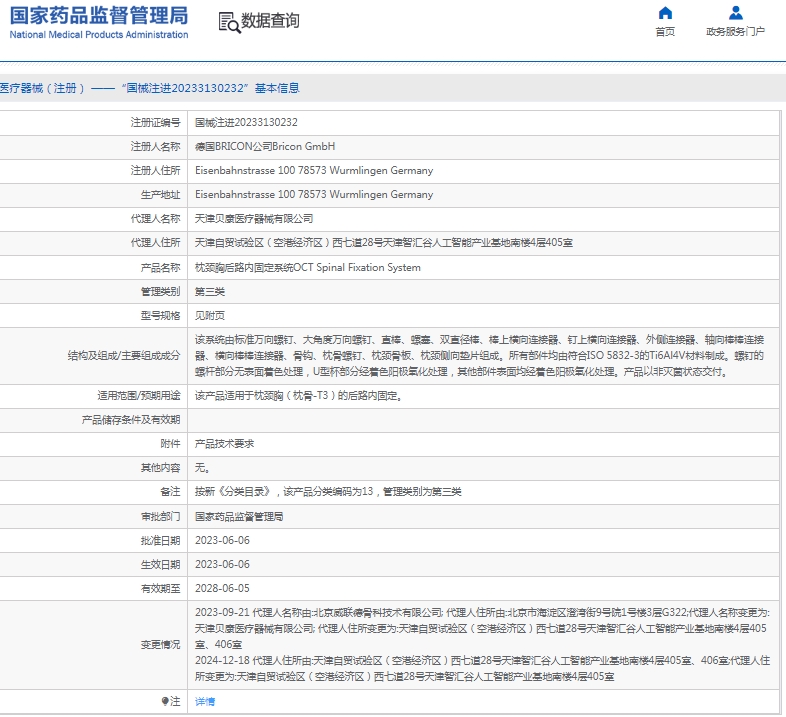Click the 代理人住所 address value
Image resolution: width=786 pixels, height=717 pixels.
pos(383,243)
